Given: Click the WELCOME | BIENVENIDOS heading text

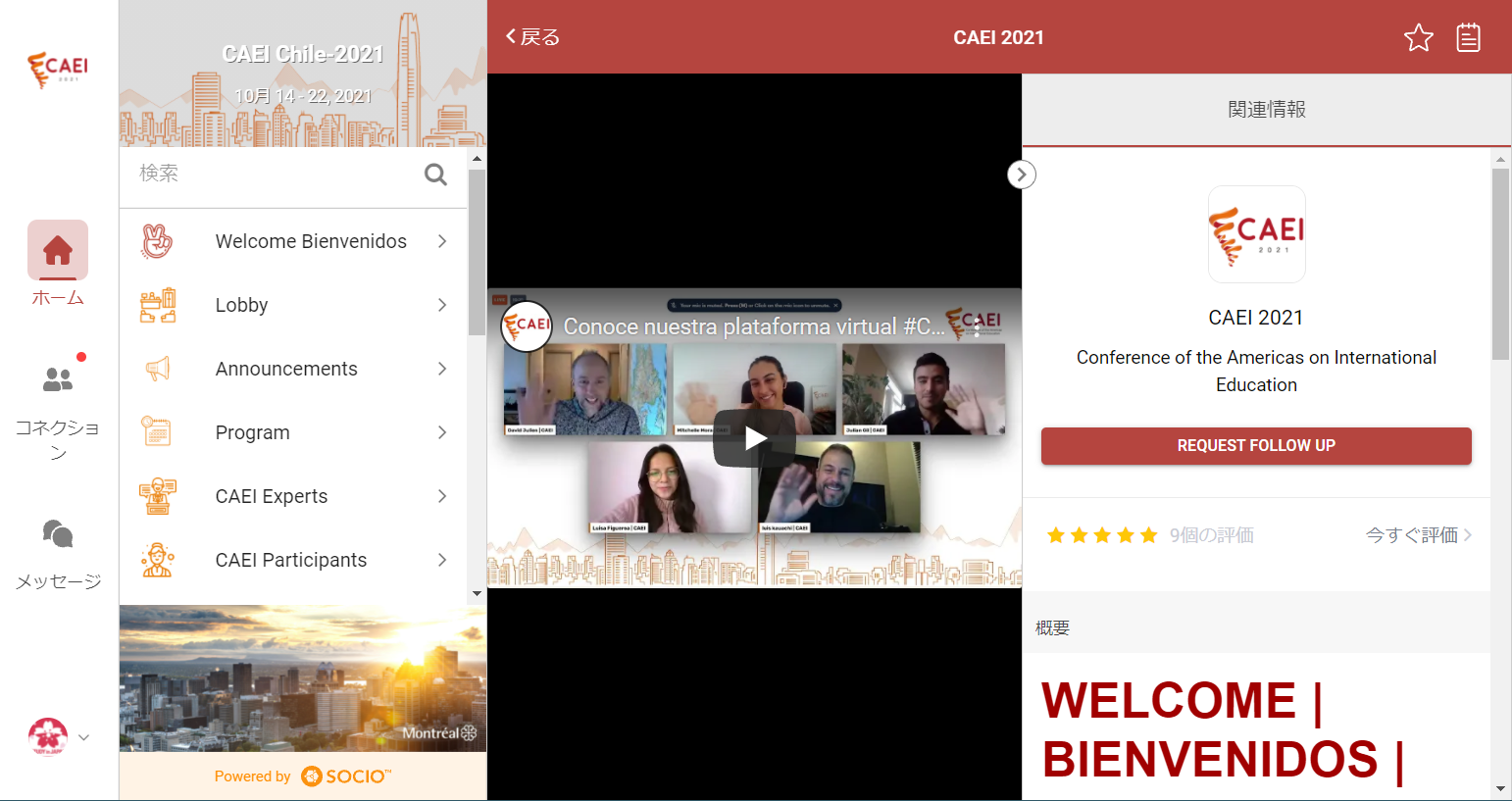Looking at the screenshot, I should coord(1225,729).
